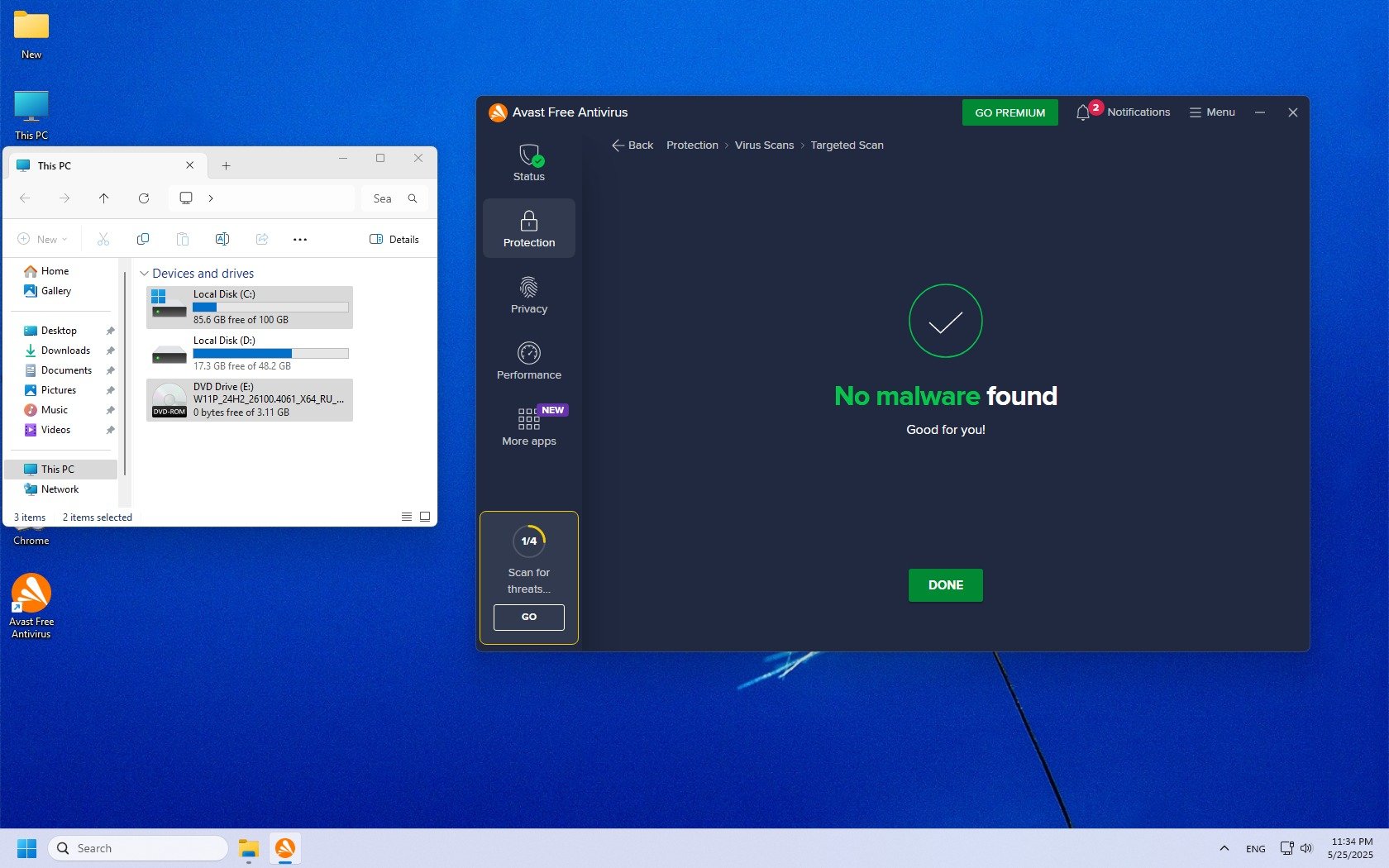The width and height of the screenshot is (1389, 868).
Task: Go up one folder level in File Explorer
Action: tap(103, 198)
